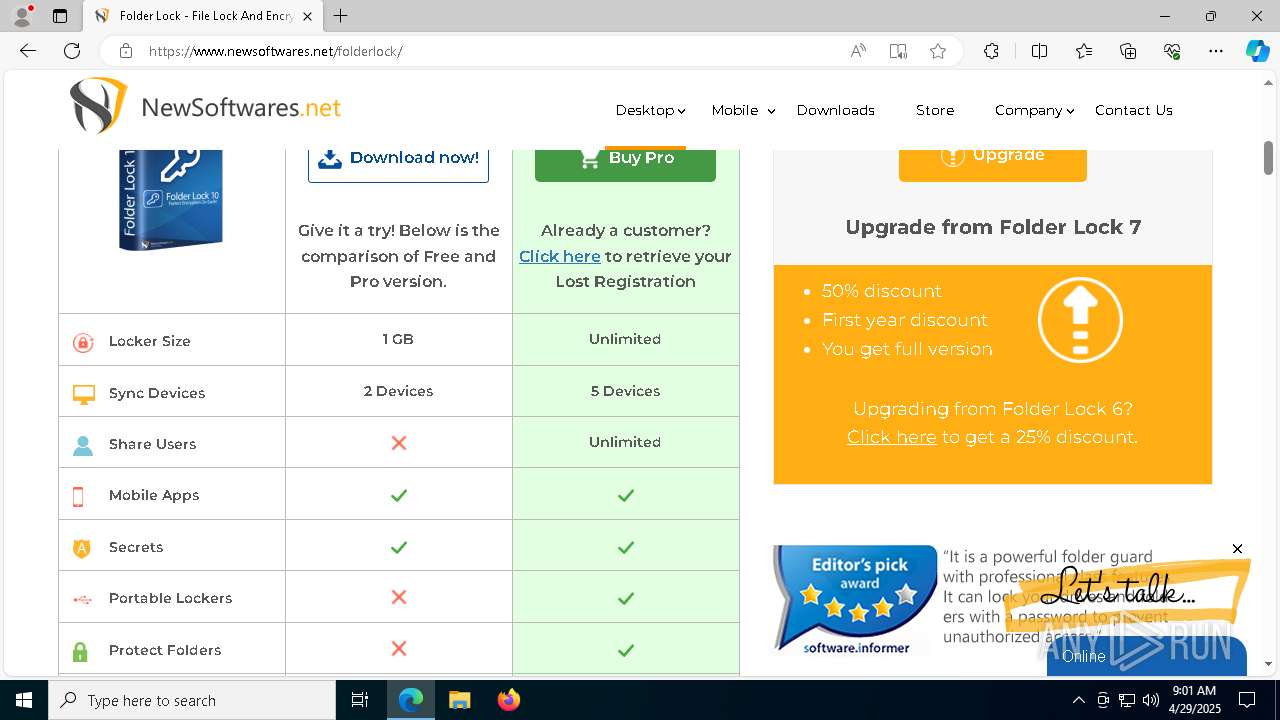Open Task View on taskbar
The height and width of the screenshot is (720, 1280).
pos(360,700)
